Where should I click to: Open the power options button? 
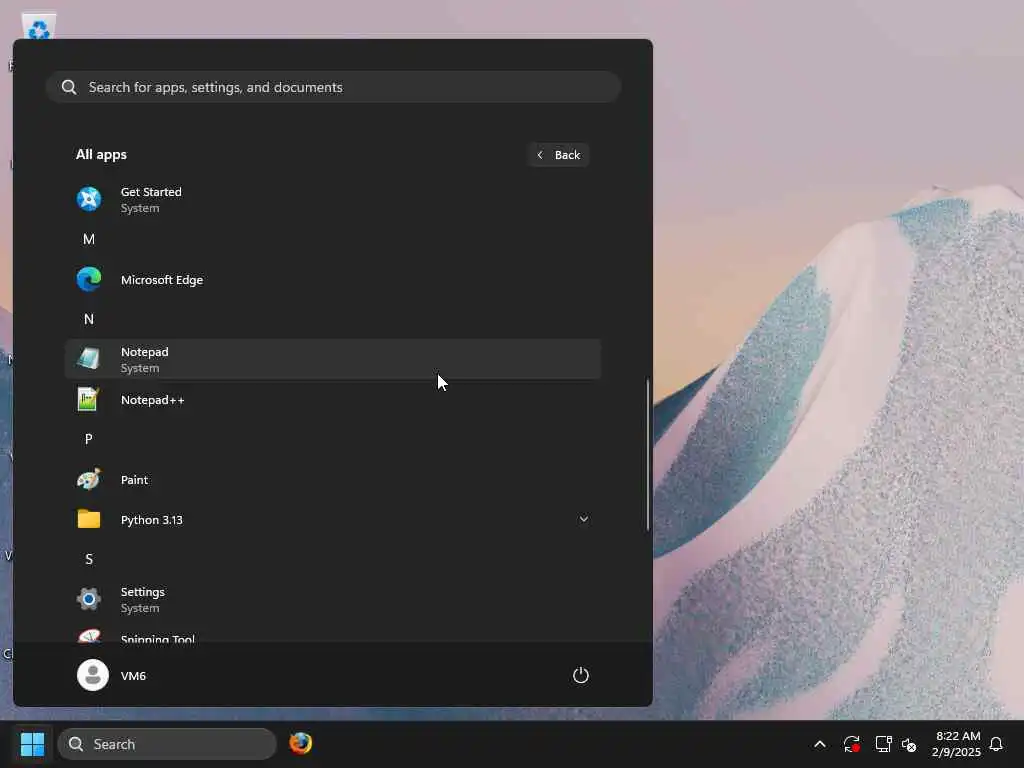pyautogui.click(x=581, y=675)
